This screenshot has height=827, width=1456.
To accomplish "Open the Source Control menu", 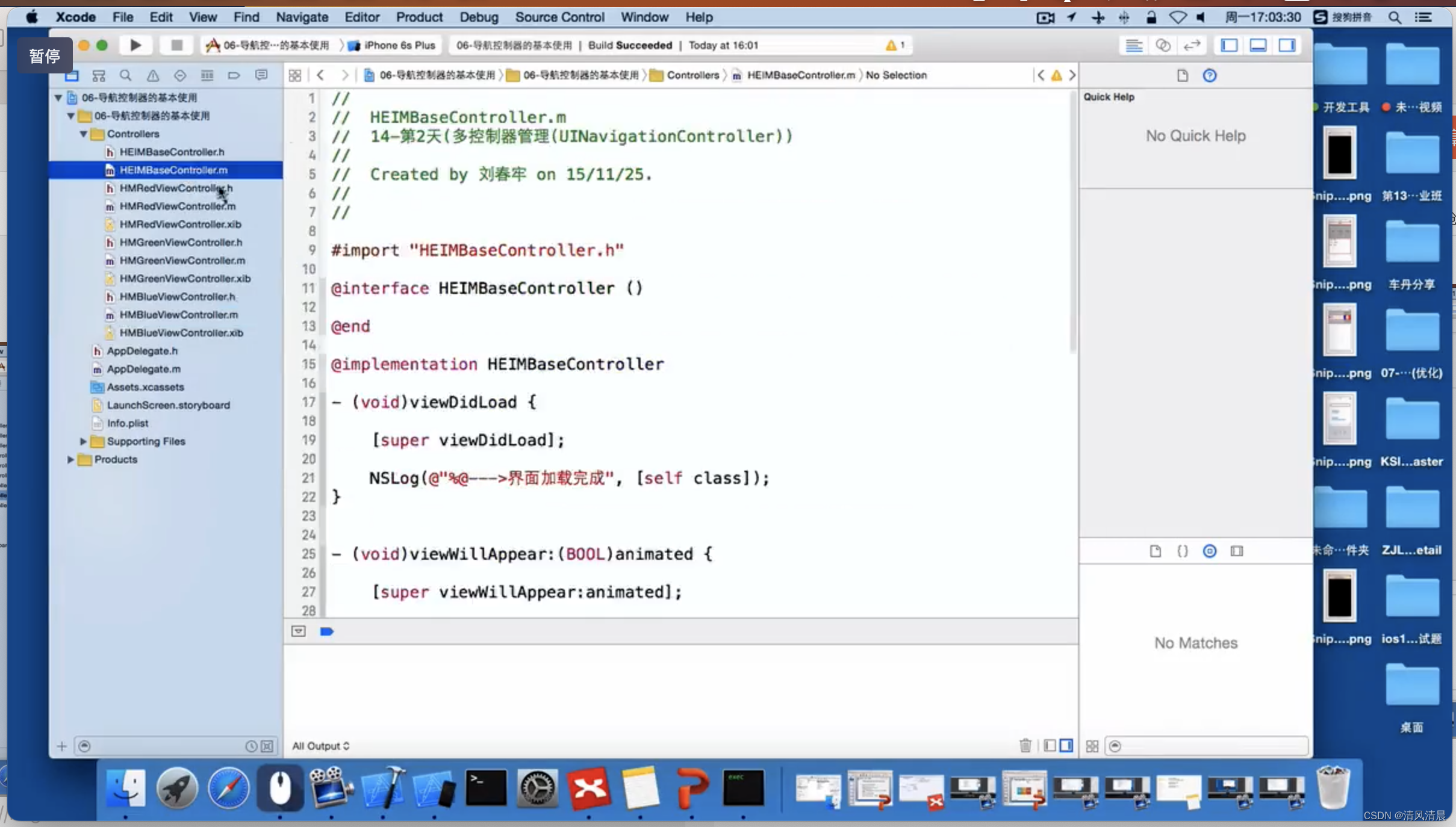I will click(x=559, y=17).
